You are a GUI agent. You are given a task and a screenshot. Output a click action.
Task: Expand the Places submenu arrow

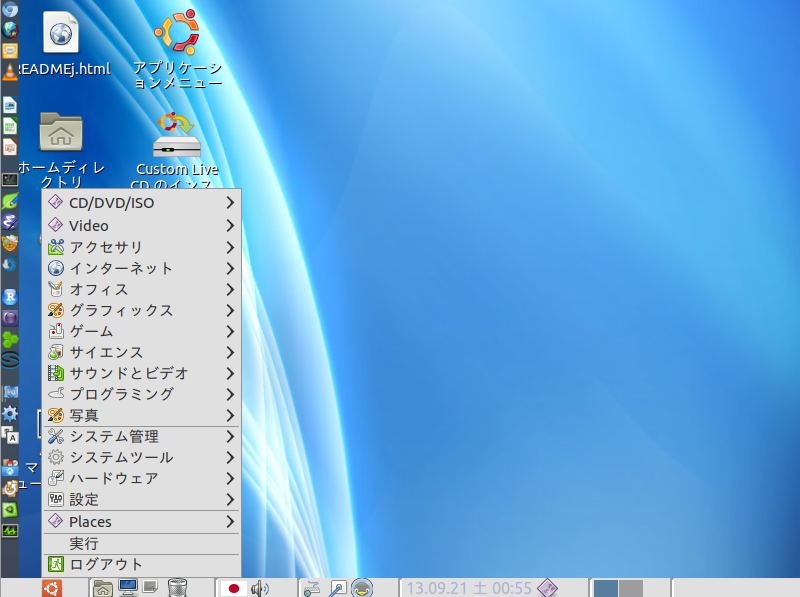click(230, 521)
